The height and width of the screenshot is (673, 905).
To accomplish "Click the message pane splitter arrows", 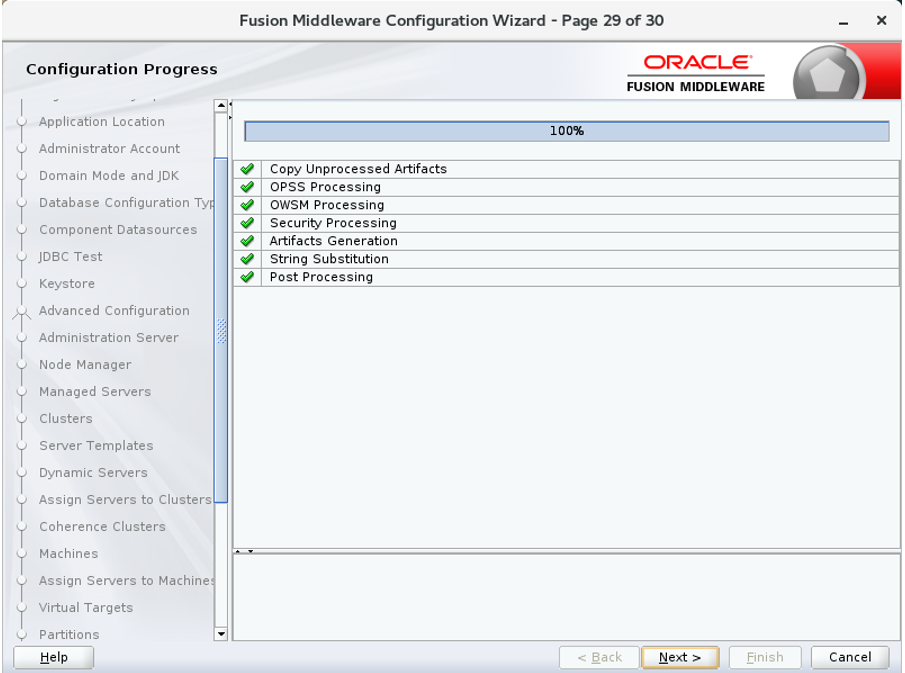I will [244, 552].
